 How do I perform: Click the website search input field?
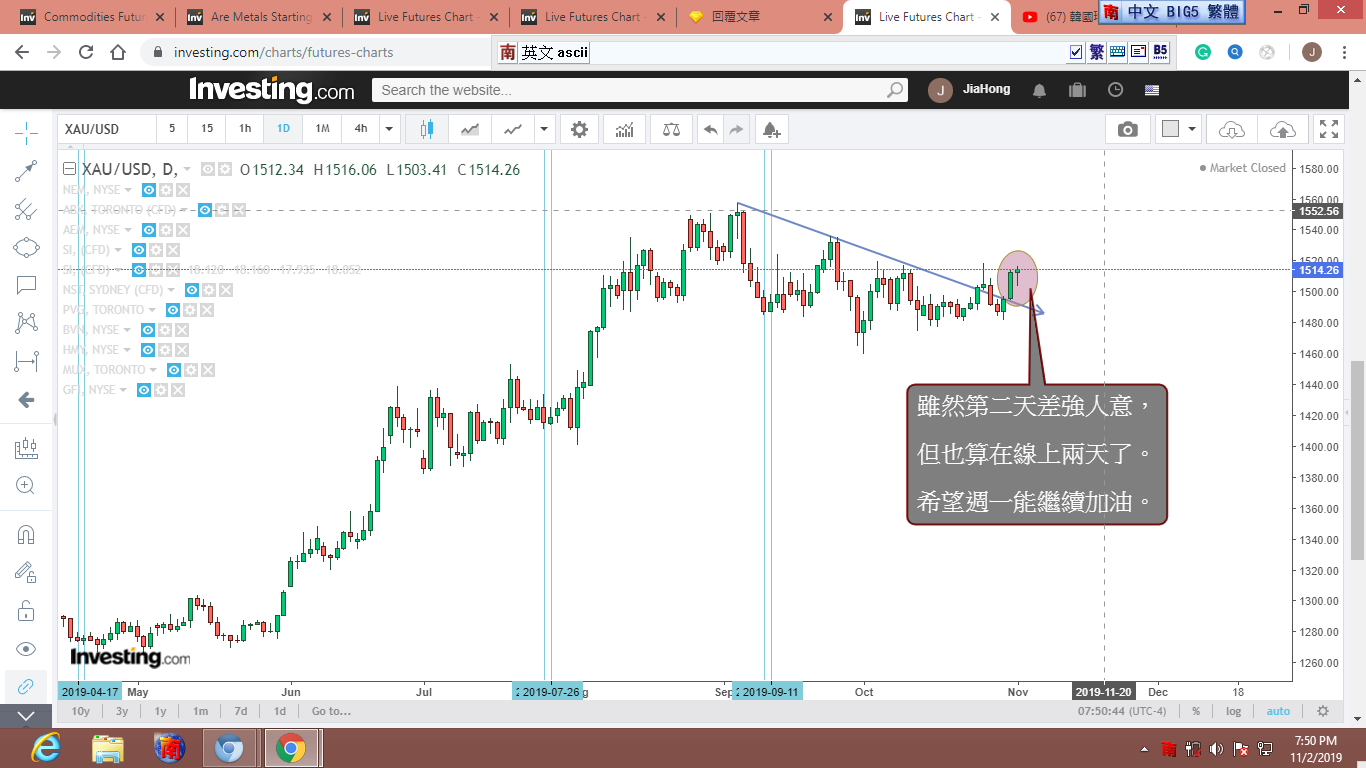tap(630, 90)
